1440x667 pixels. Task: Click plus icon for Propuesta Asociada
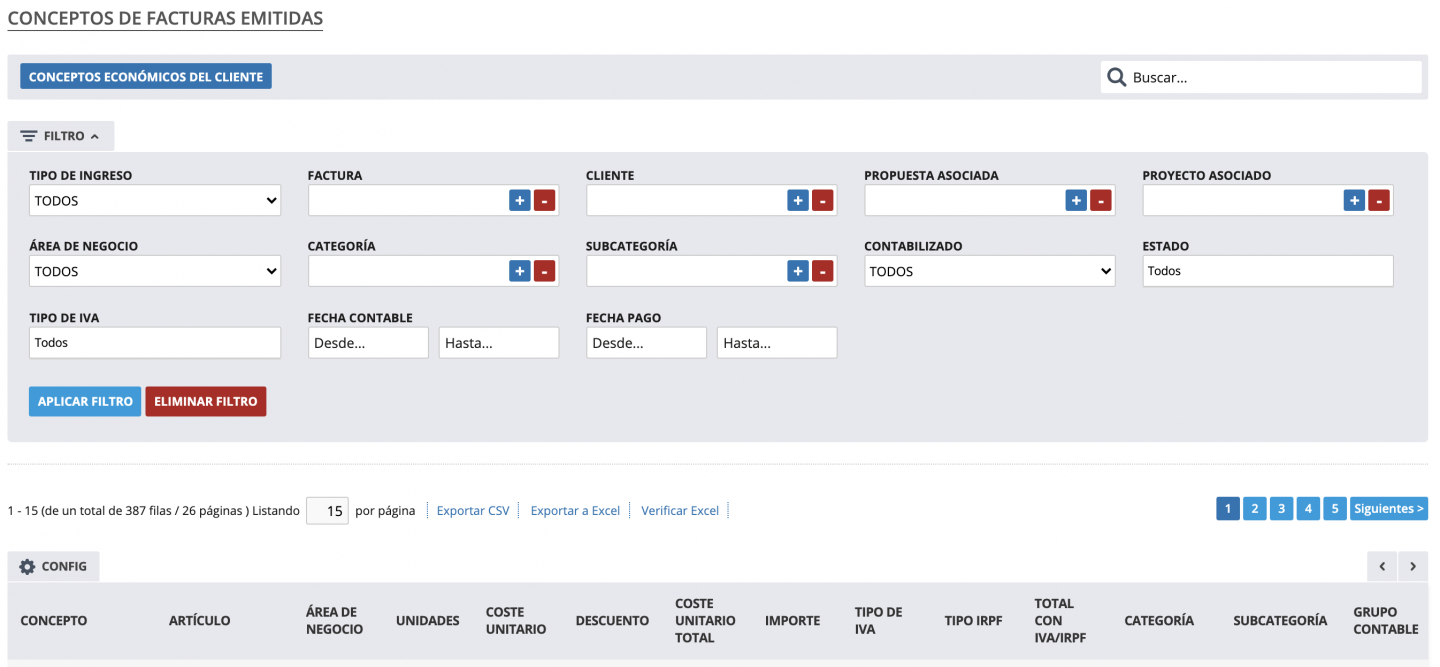coord(1075,201)
